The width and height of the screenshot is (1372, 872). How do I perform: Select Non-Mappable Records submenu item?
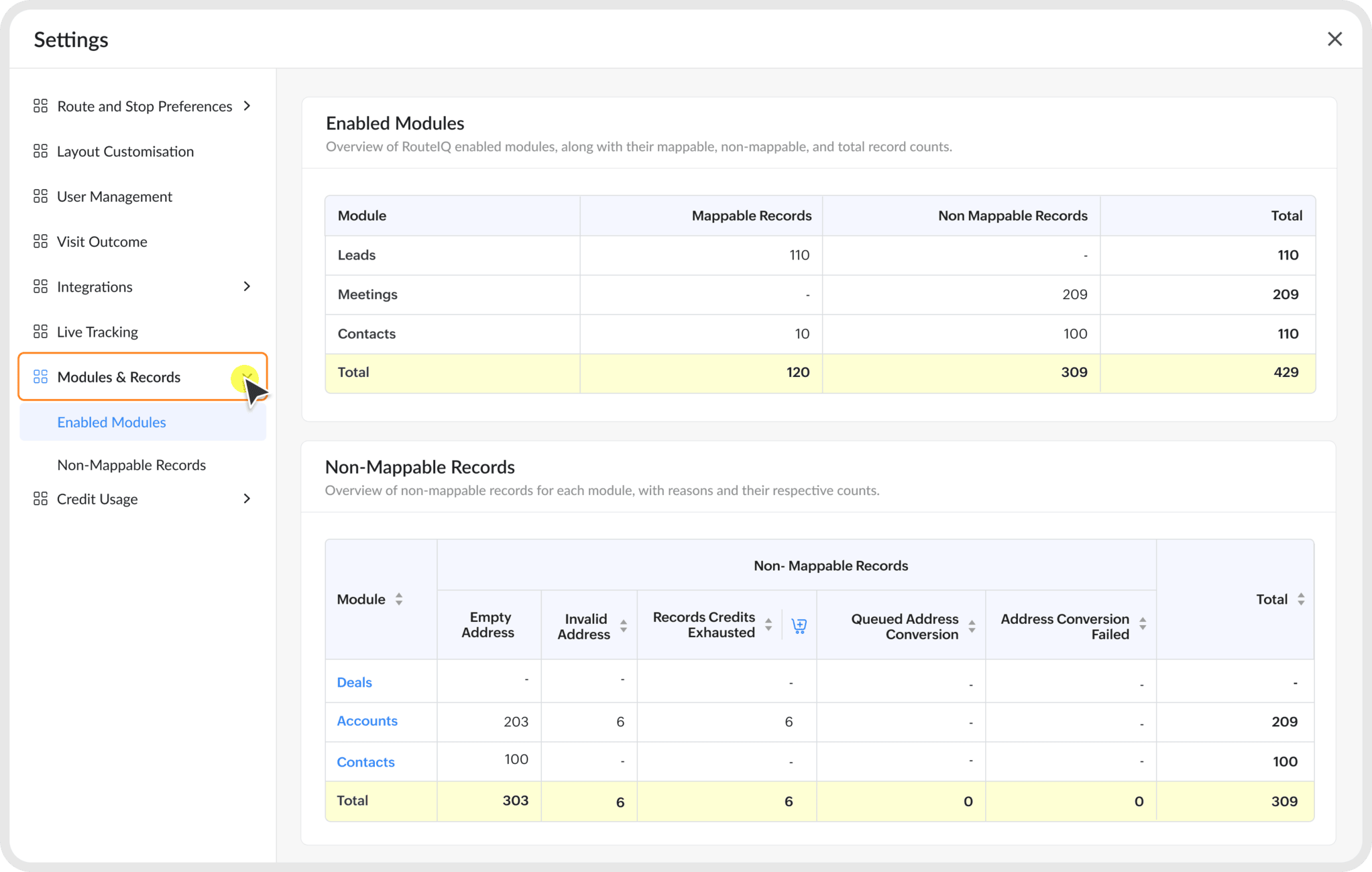[131, 465]
